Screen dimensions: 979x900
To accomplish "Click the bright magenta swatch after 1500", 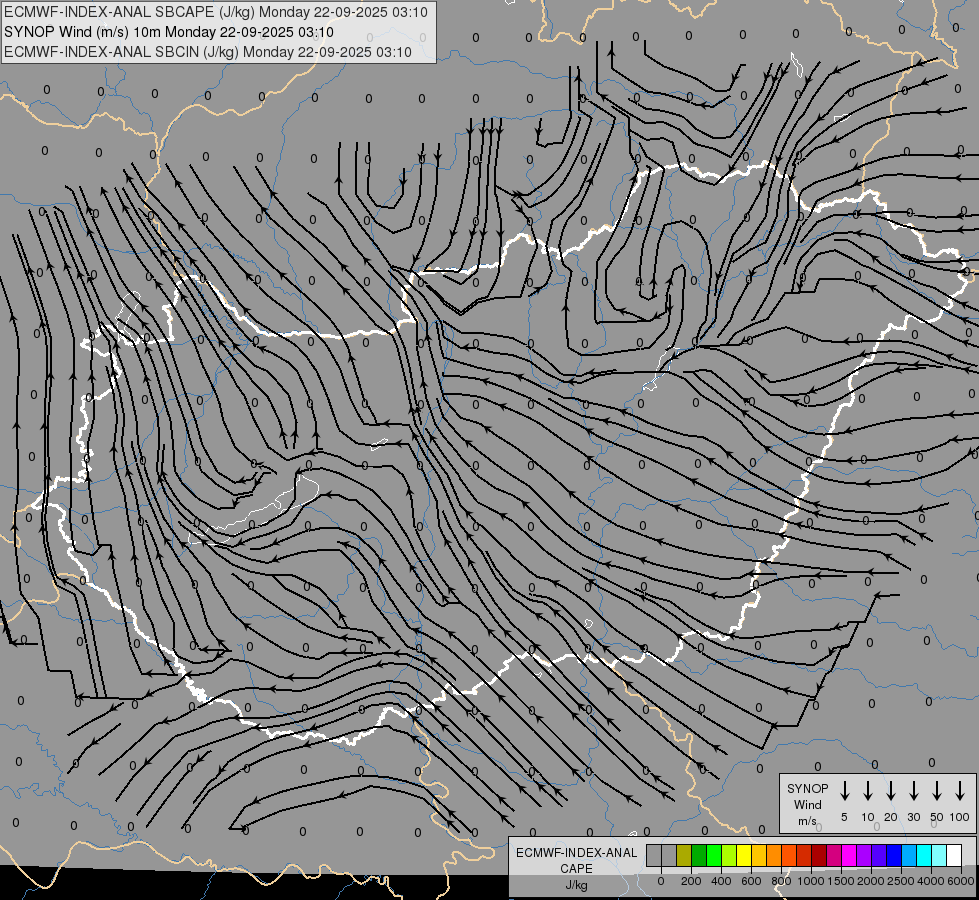I will click(849, 855).
